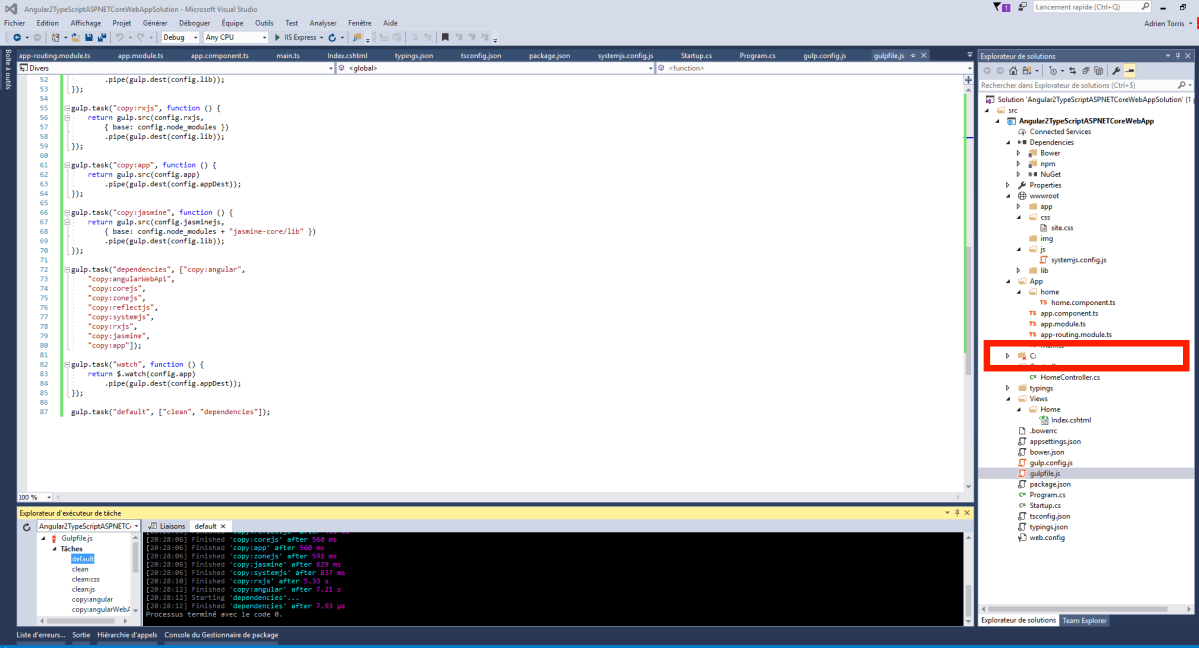Viewport: 1199px width, 648px height.
Task: Click the magnifier search icon in Solution Explorer
Action: tap(1181, 85)
